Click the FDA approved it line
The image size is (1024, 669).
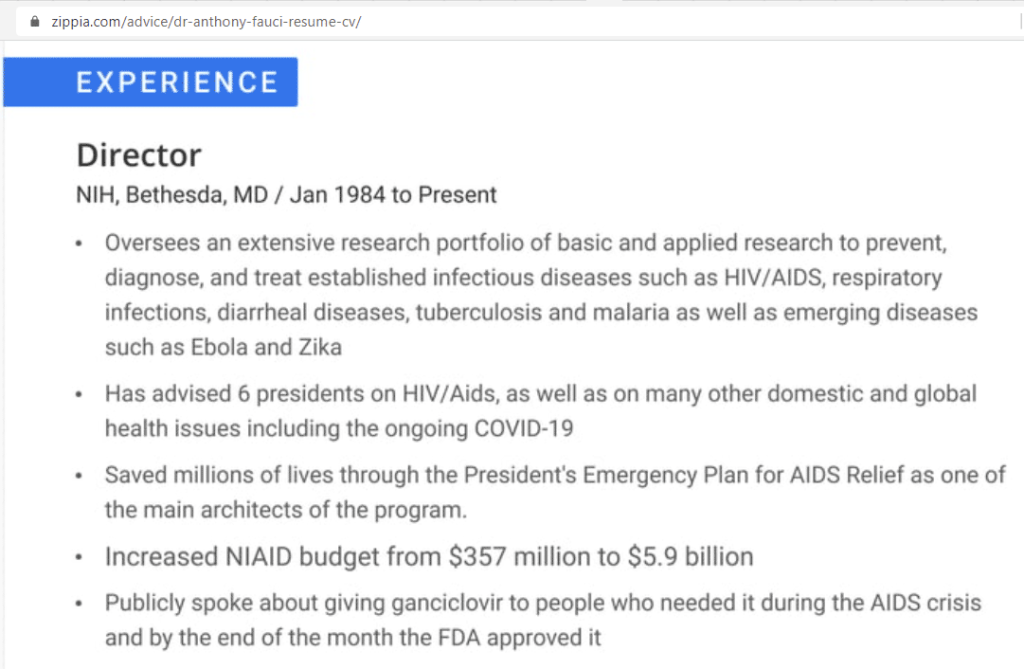[x=353, y=638]
